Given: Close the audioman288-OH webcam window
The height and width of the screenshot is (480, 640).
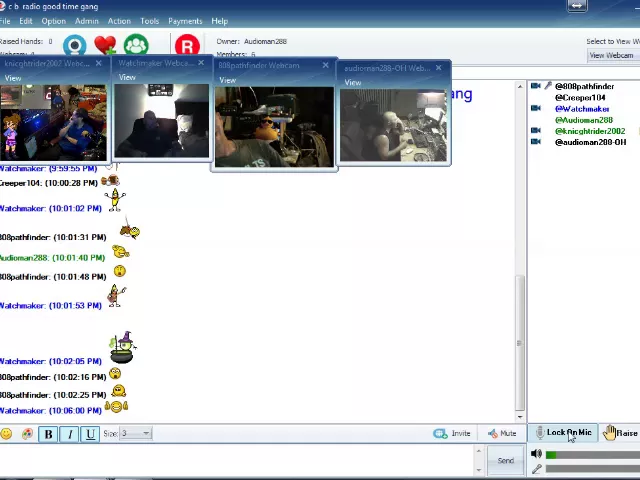Looking at the screenshot, I should coord(439,68).
